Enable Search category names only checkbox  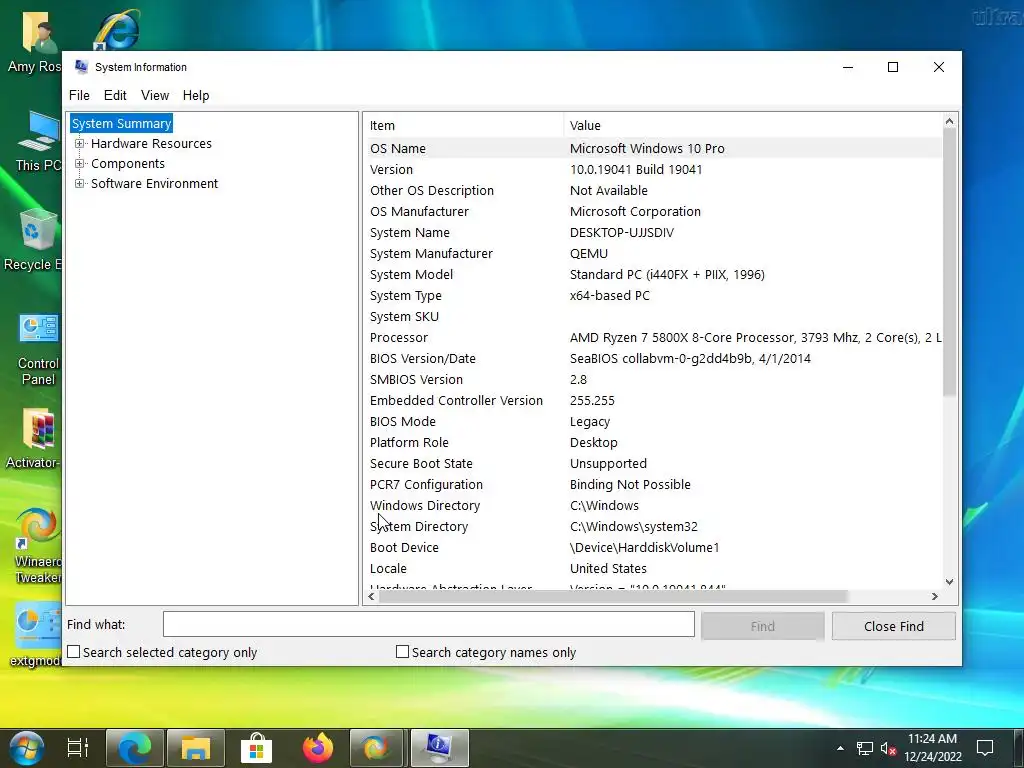click(402, 652)
